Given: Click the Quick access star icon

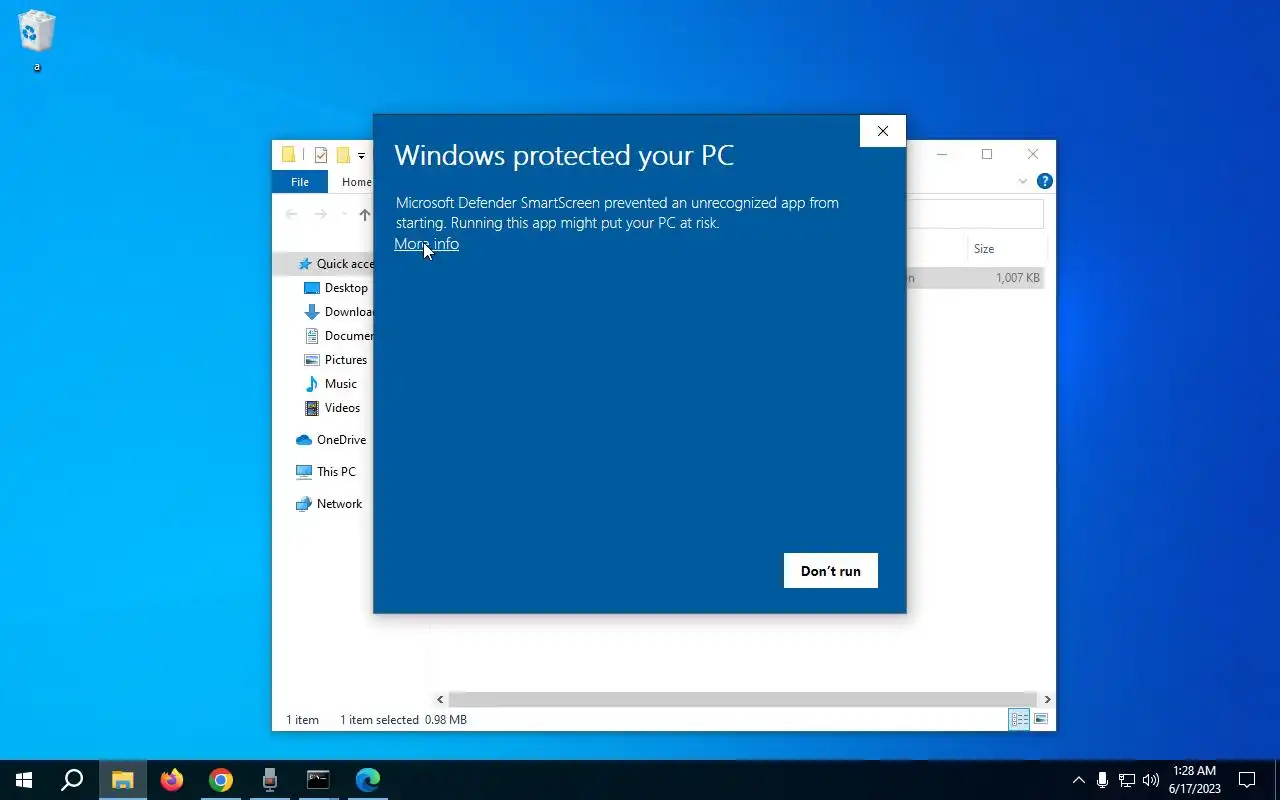Looking at the screenshot, I should click(304, 264).
